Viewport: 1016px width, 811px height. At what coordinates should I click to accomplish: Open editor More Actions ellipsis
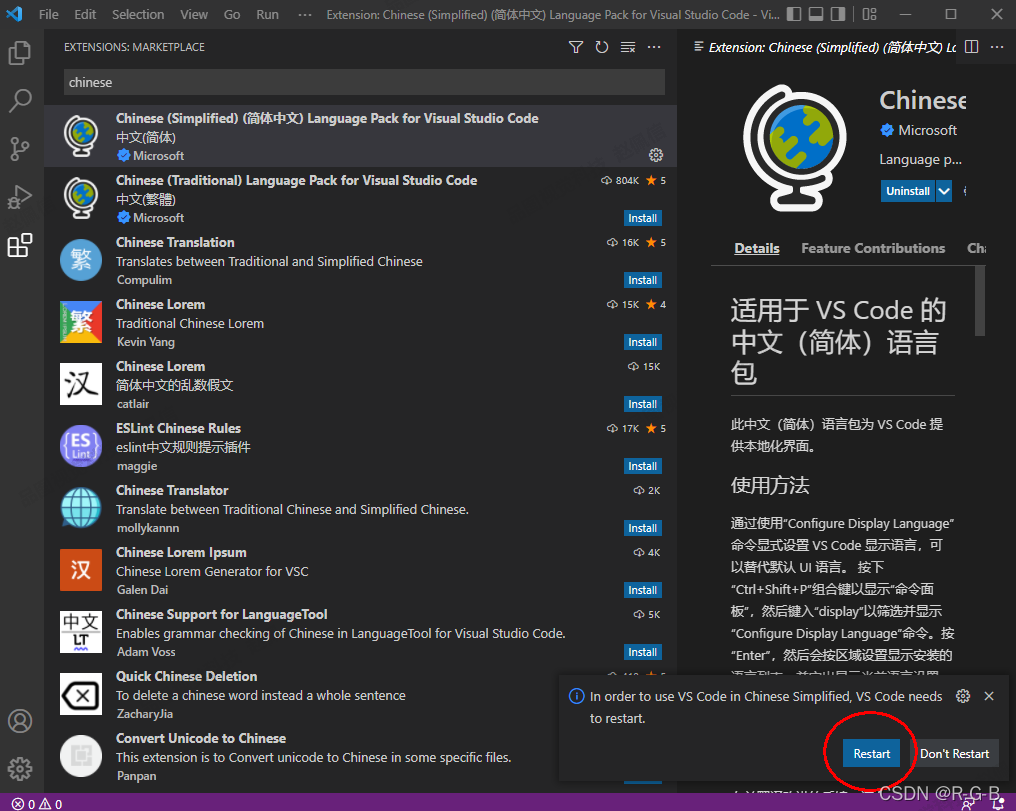tap(997, 47)
